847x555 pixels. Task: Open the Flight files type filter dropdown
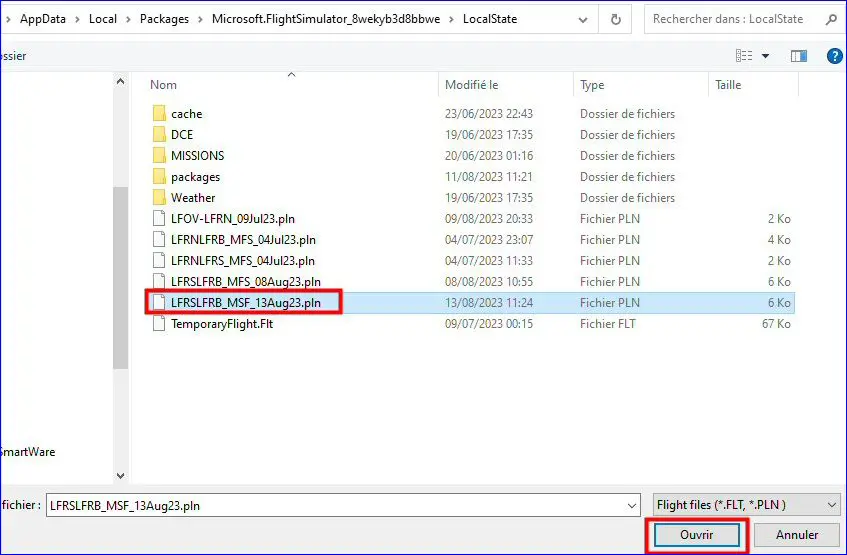[x=831, y=505]
